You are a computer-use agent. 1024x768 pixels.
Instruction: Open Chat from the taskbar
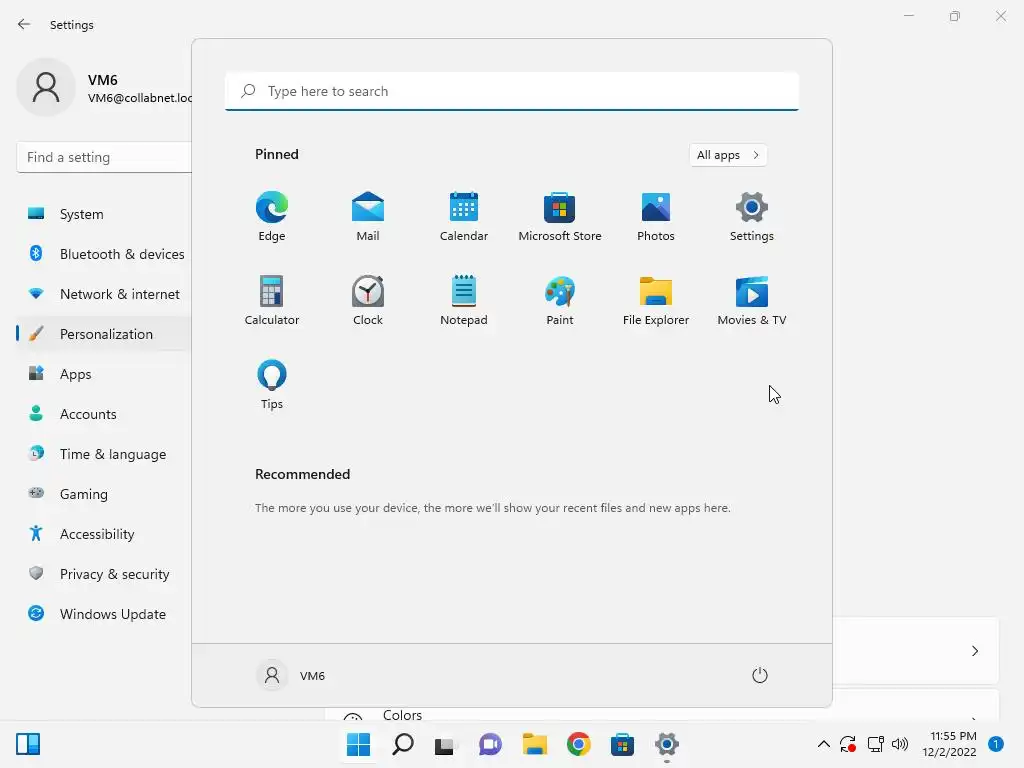(x=490, y=744)
